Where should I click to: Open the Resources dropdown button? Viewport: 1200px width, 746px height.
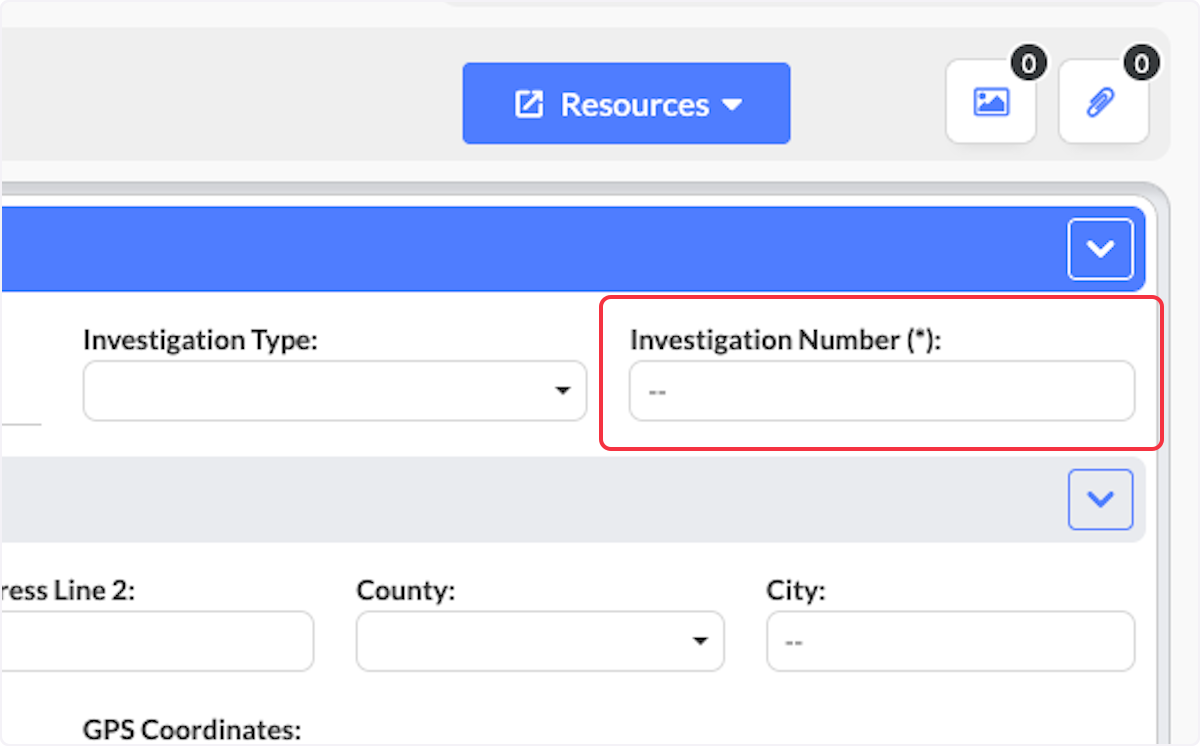626,104
